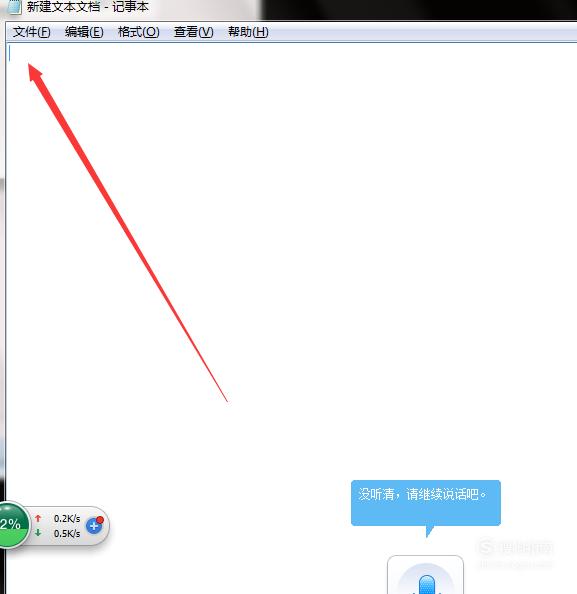Open the 查看(V) menu
The image size is (577, 594).
point(193,32)
